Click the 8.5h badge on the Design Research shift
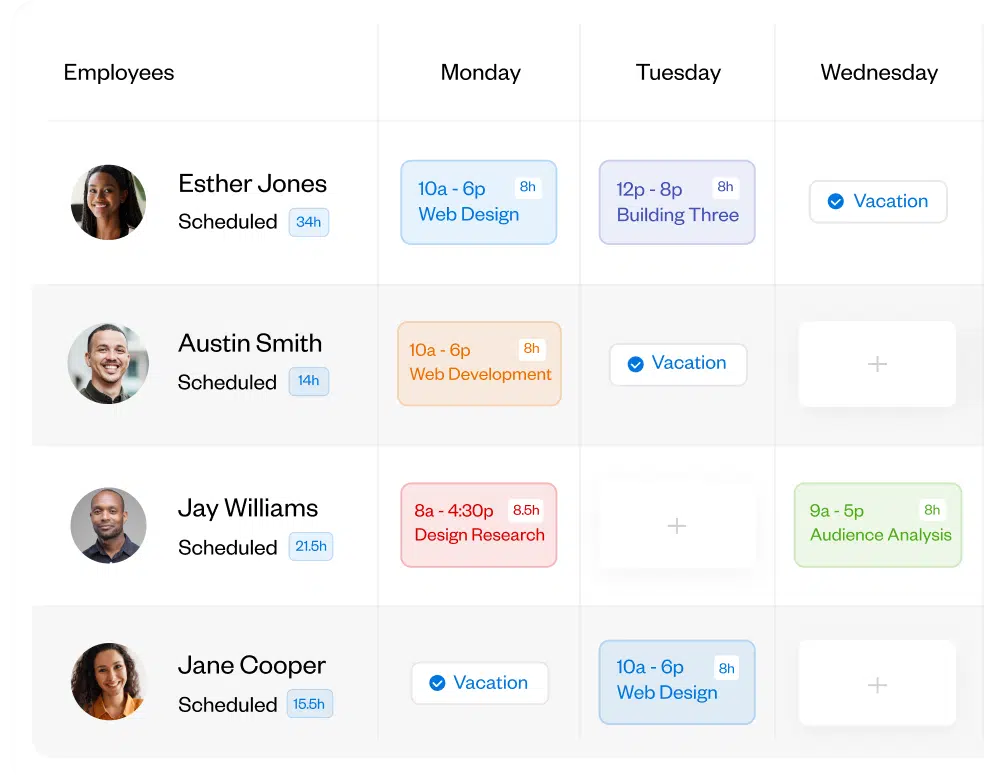 pyautogui.click(x=527, y=510)
